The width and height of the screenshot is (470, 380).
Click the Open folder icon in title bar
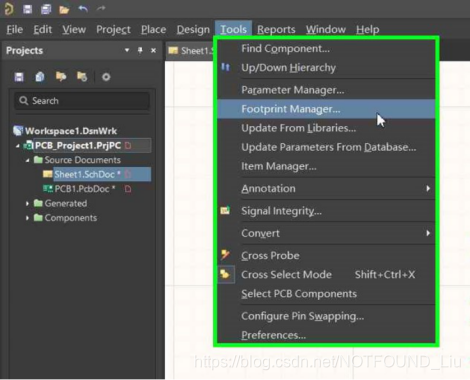[x=64, y=9]
